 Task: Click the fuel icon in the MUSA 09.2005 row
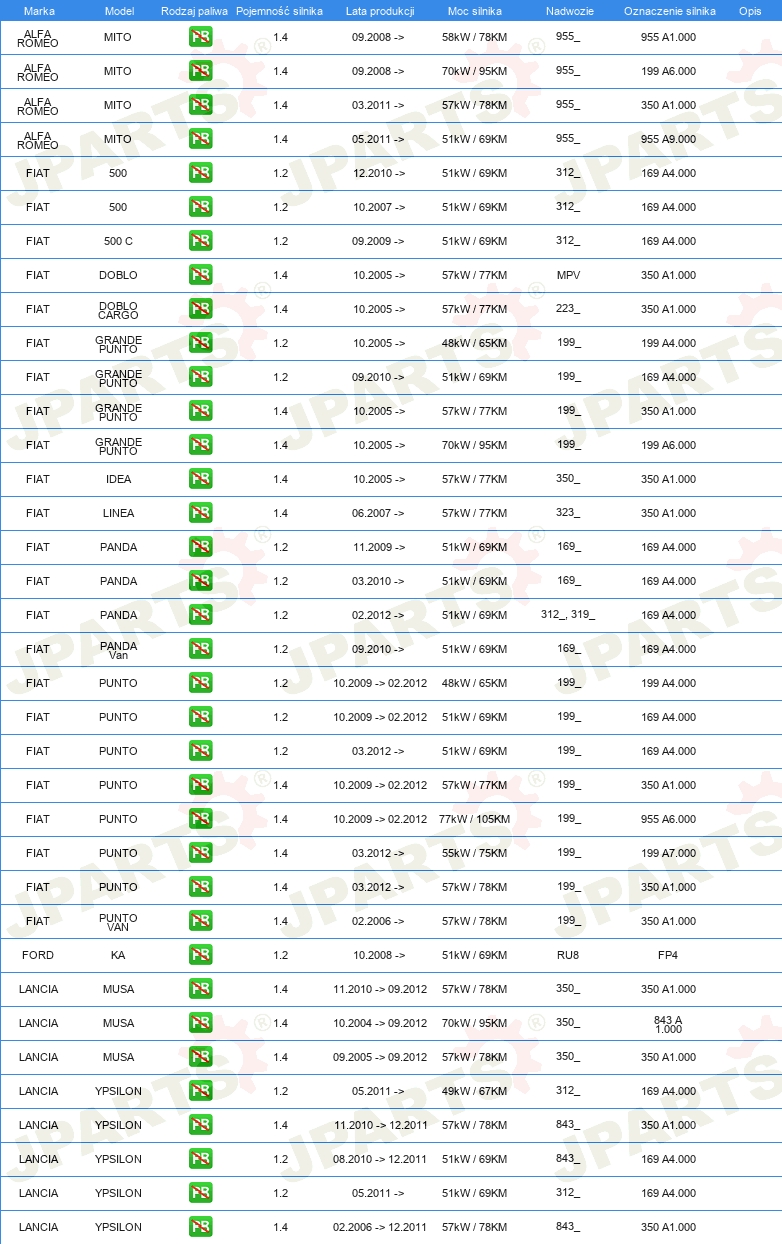[x=200, y=1057]
